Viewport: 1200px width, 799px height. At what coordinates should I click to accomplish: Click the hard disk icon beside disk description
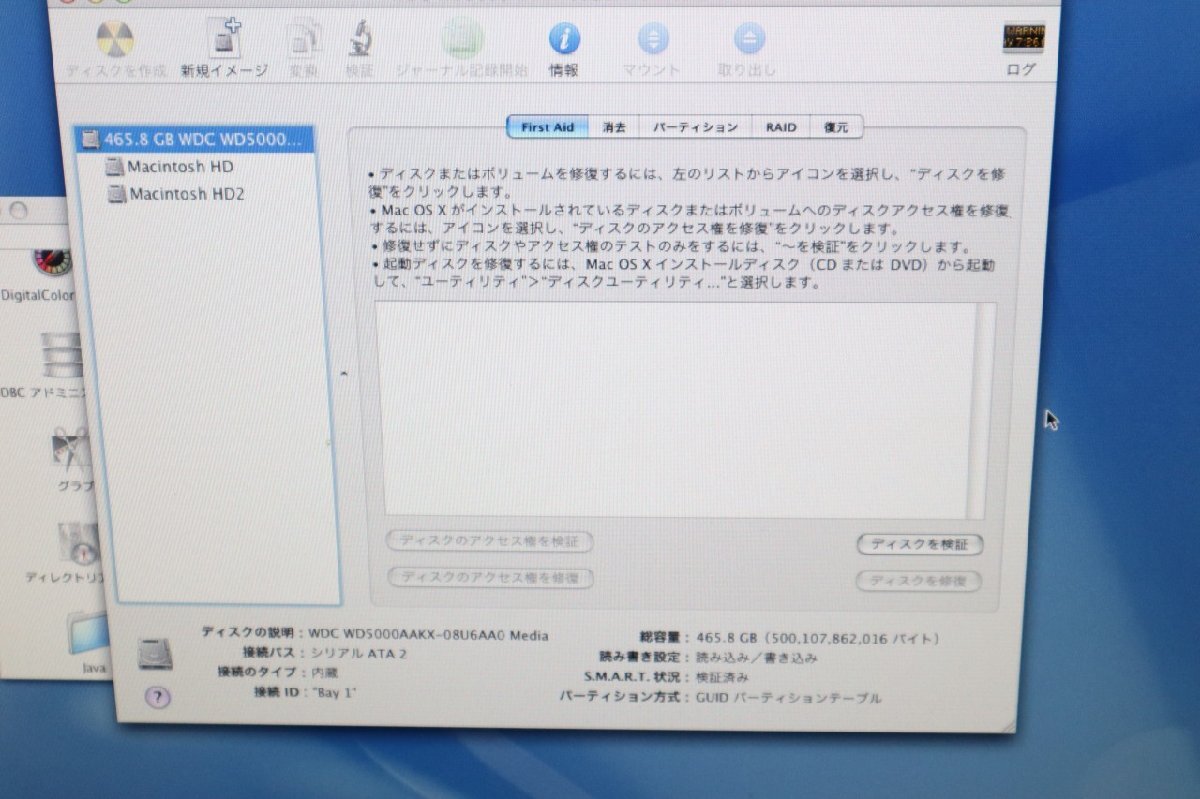tap(155, 654)
